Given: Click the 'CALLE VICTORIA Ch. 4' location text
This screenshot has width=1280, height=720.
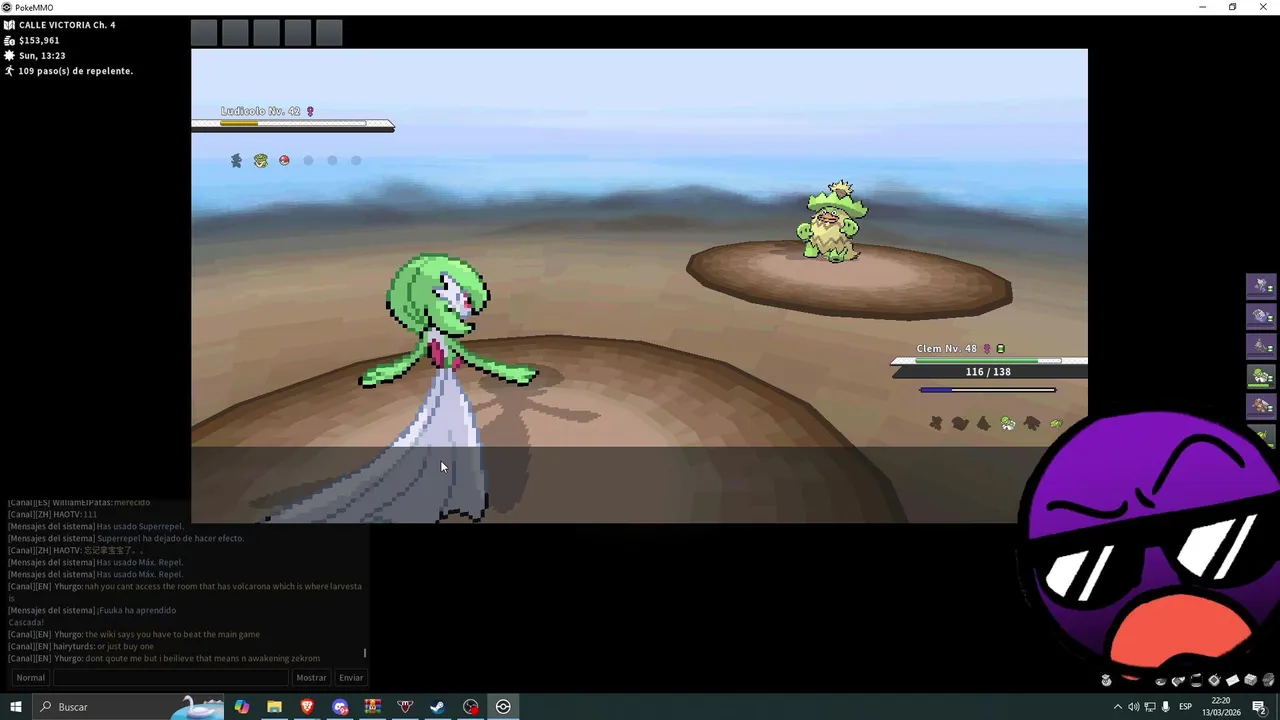Looking at the screenshot, I should click(67, 25).
